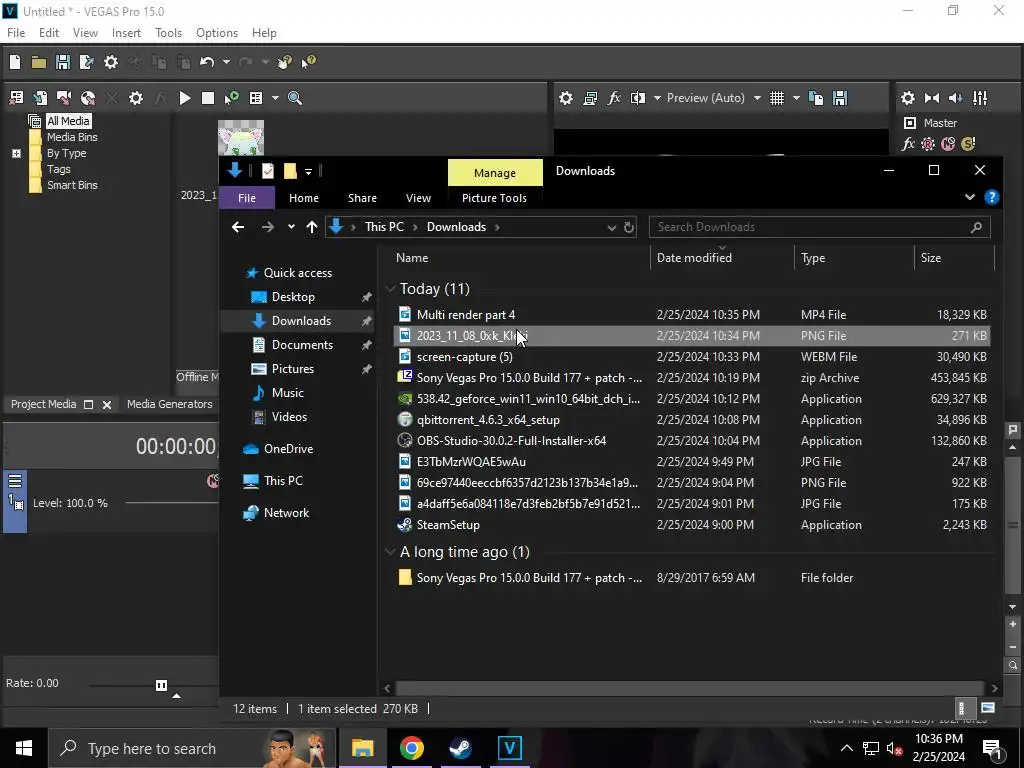Copy preview snapshot to clipboard
The image size is (1024, 768).
coord(816,98)
